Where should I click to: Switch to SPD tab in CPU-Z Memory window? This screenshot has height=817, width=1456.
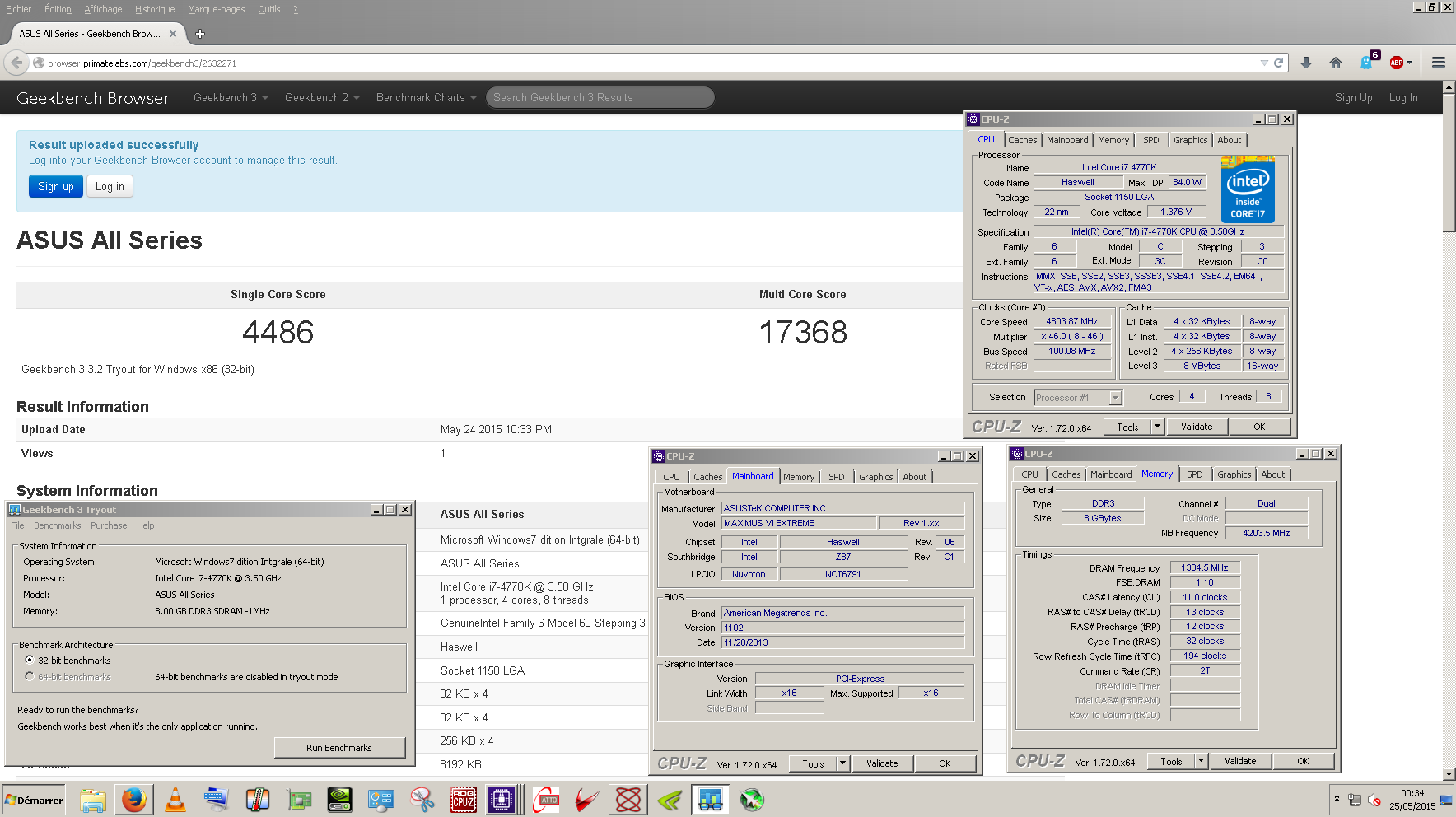click(1195, 474)
